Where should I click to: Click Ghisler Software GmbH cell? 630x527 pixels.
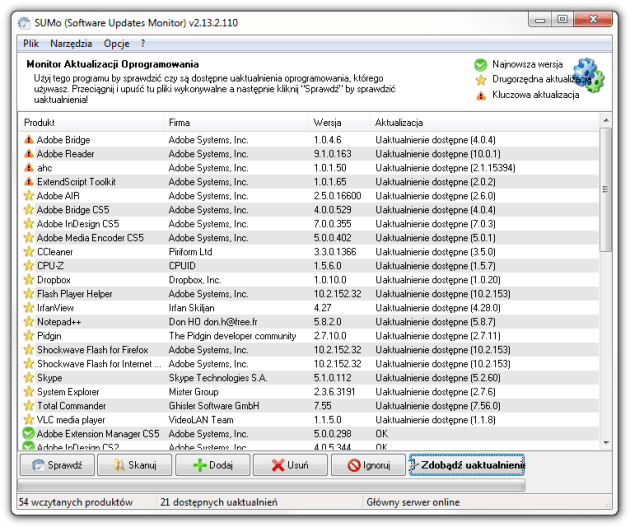214,406
